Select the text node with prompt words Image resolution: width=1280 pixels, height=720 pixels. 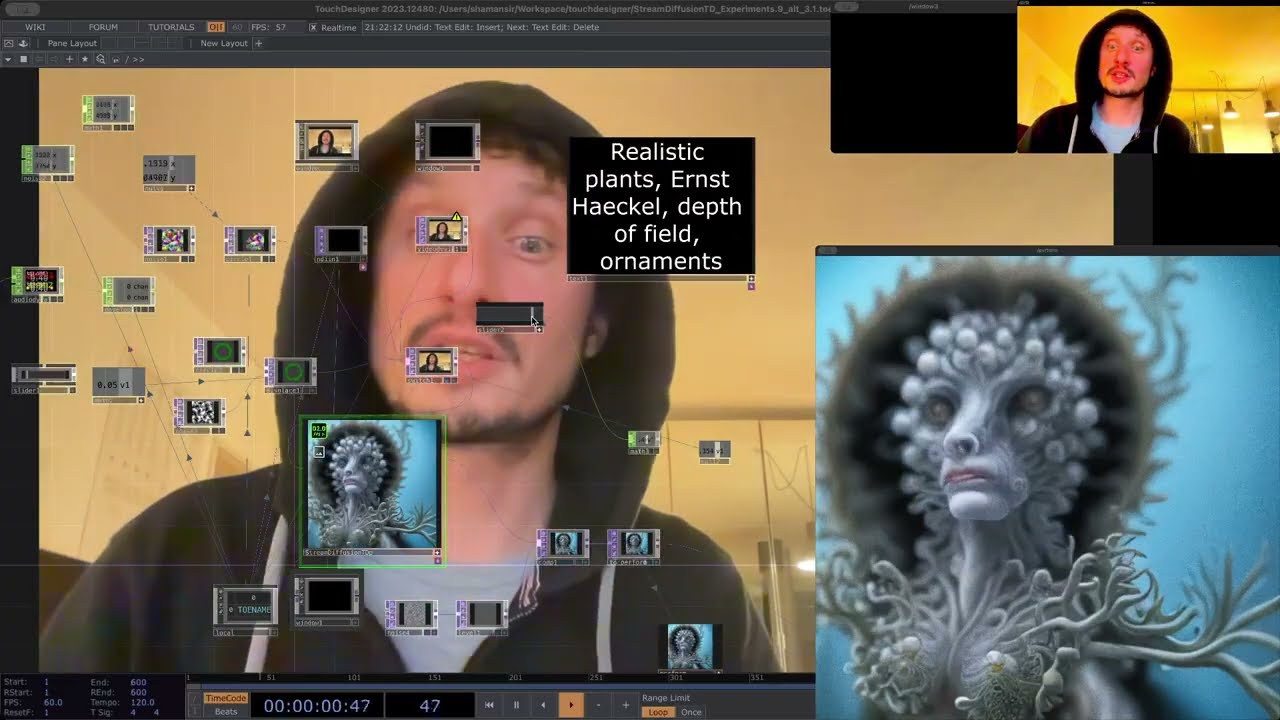(661, 208)
